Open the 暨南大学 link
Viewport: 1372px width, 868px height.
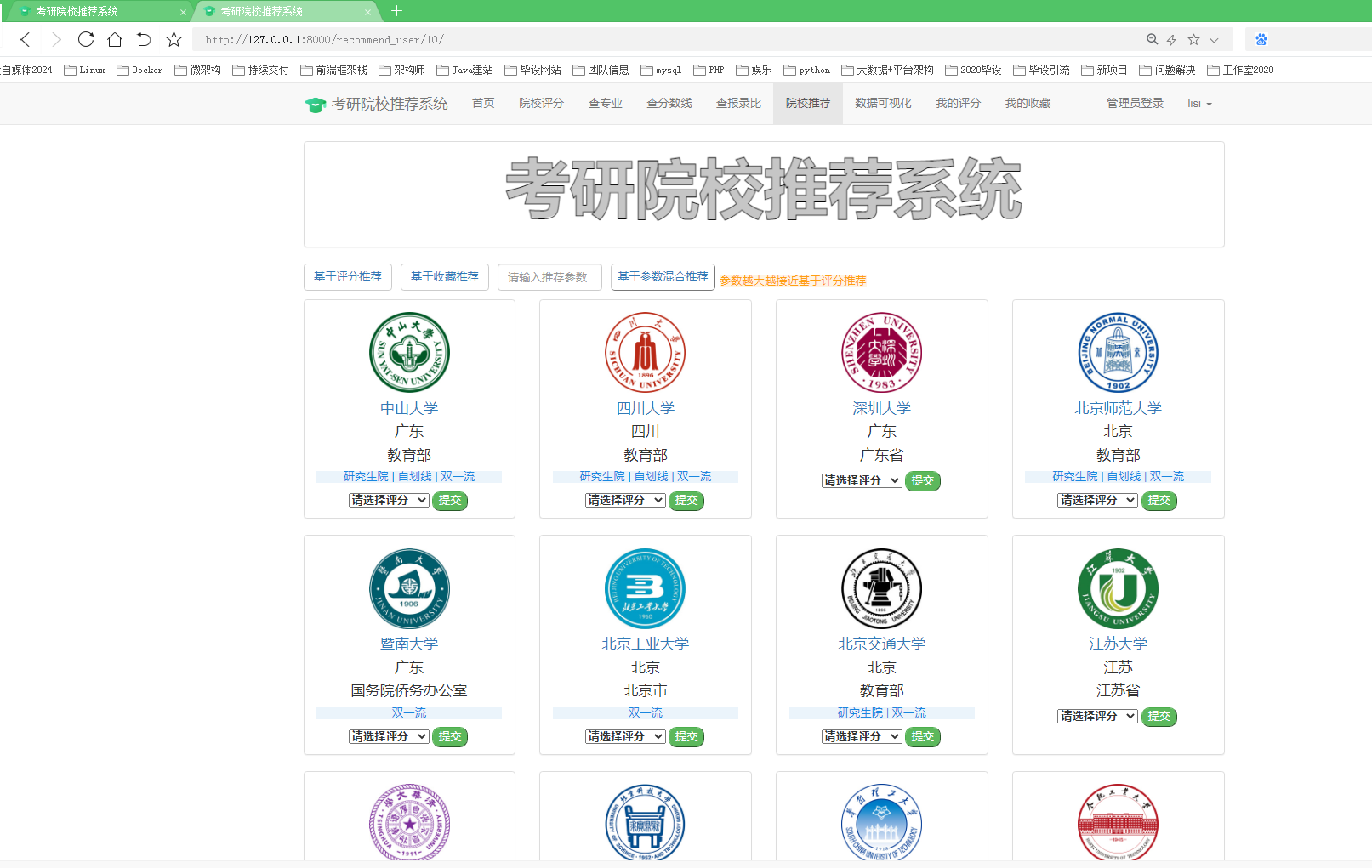pyautogui.click(x=409, y=644)
